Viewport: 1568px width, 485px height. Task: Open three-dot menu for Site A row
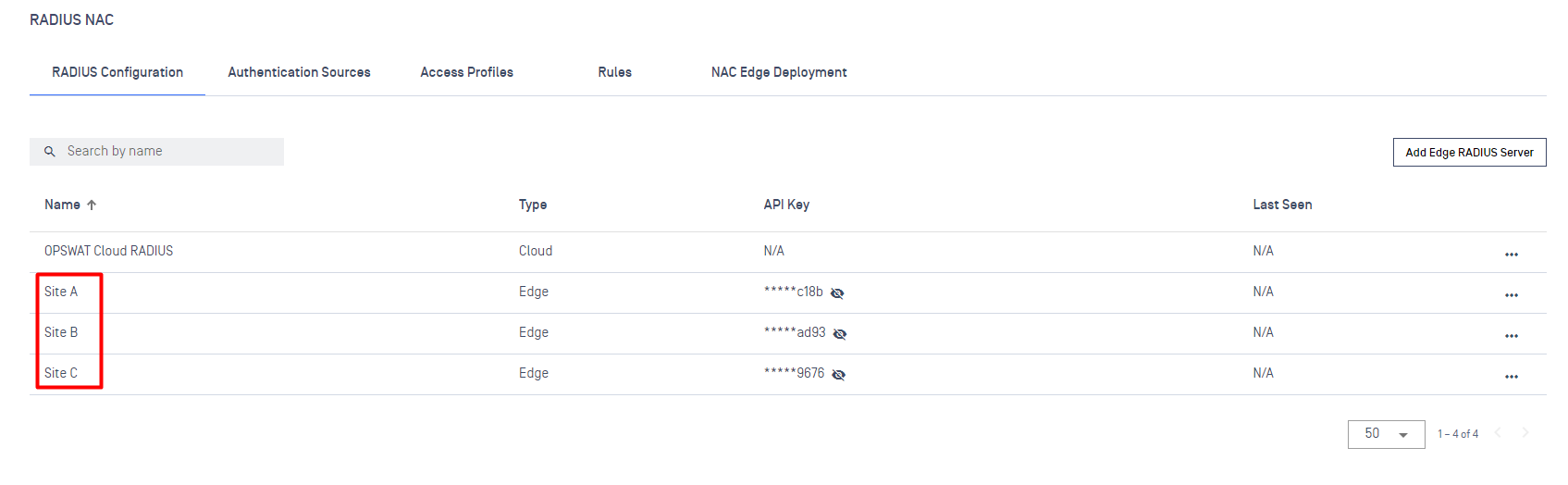1511,295
